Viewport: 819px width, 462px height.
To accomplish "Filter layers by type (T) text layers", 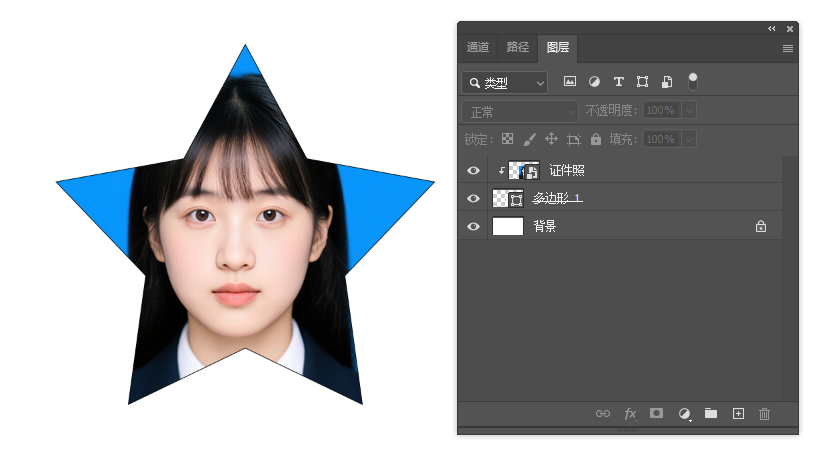I will (618, 82).
